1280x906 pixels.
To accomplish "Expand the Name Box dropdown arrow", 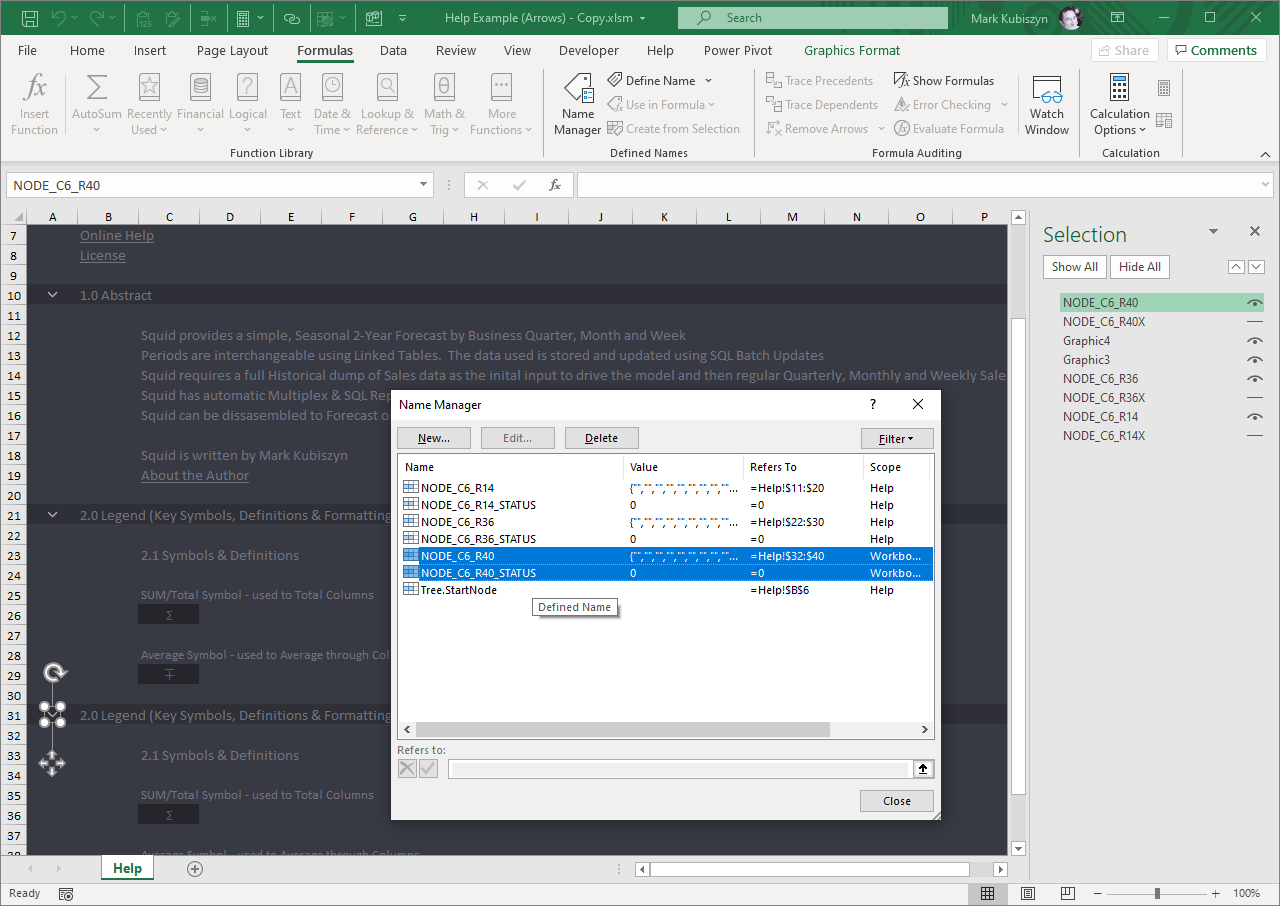I will 424,185.
